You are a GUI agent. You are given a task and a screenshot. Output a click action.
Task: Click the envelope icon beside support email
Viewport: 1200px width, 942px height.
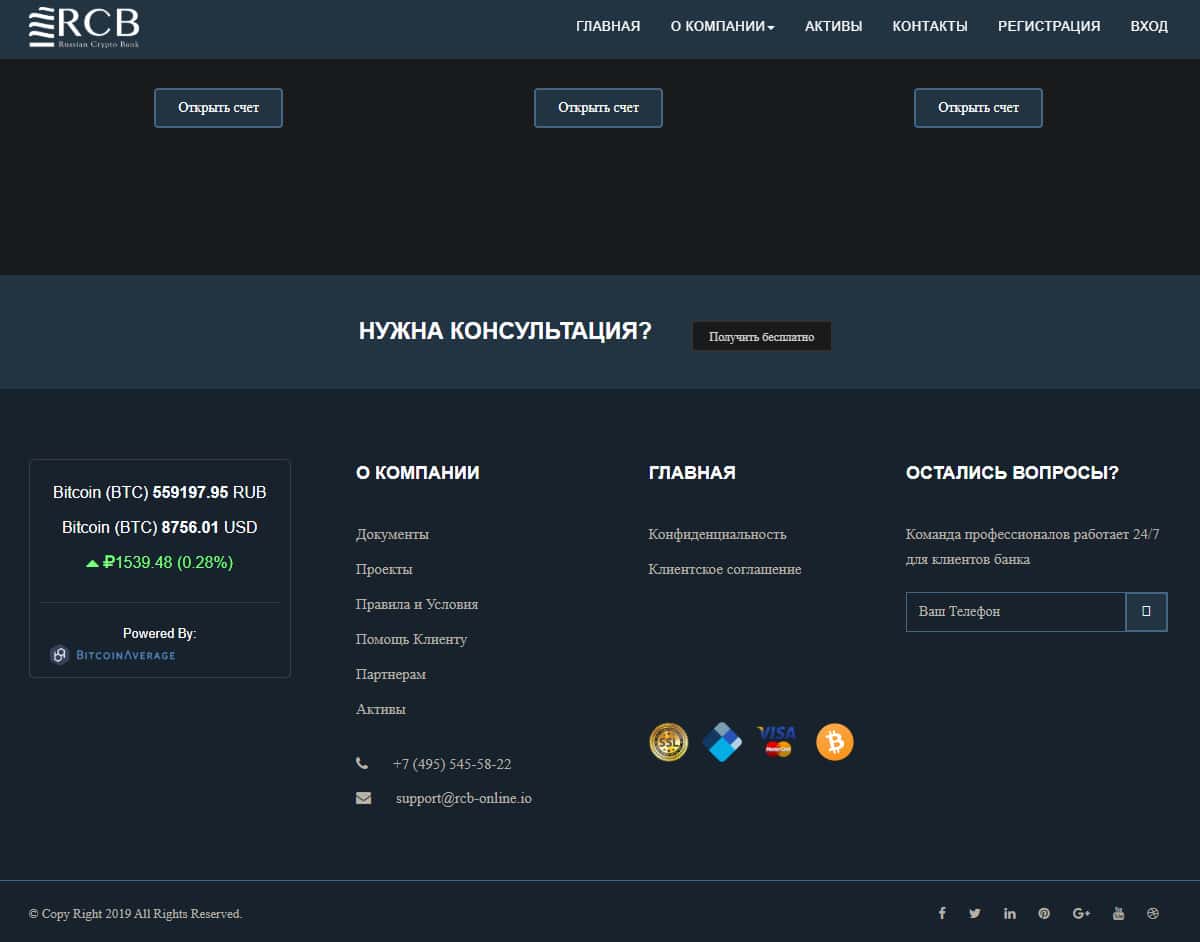click(x=363, y=798)
